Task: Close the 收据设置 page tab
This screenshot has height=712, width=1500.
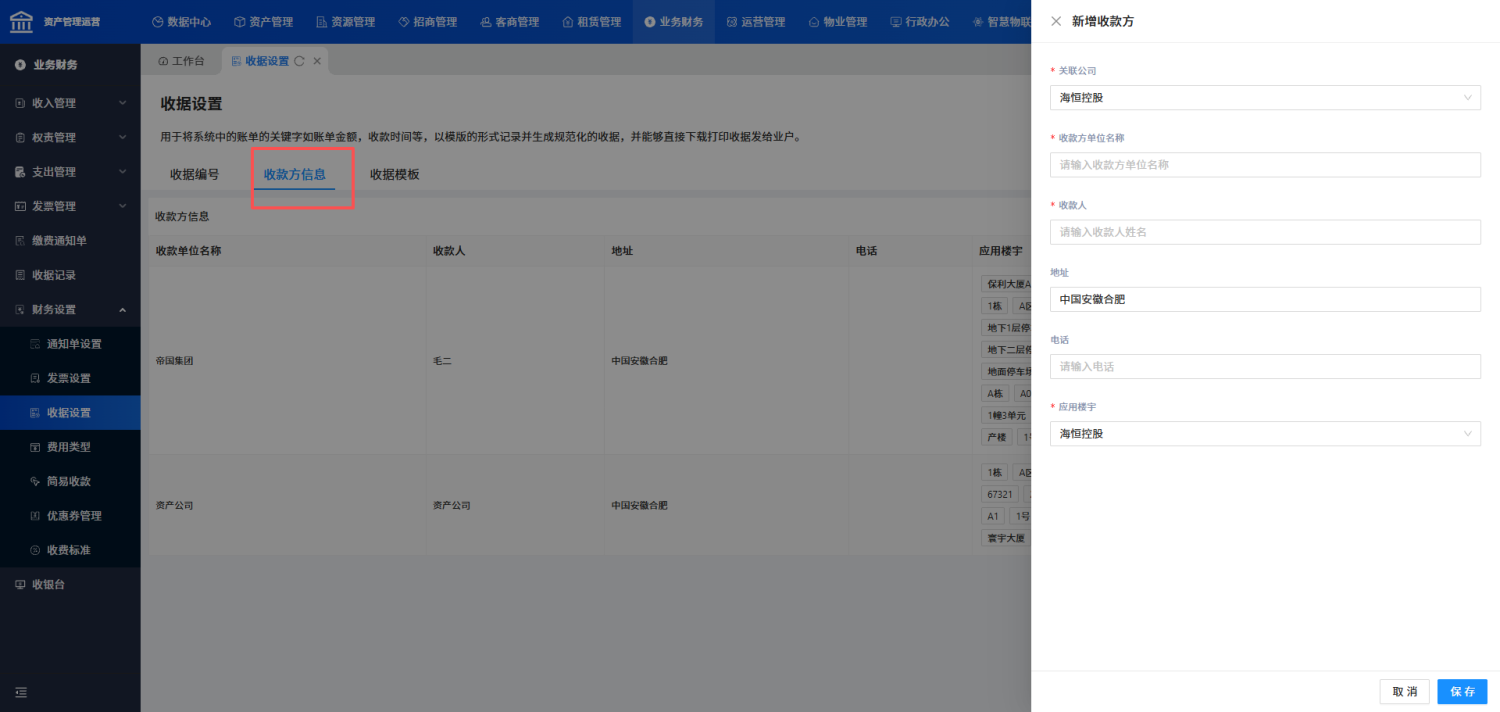Action: 317,61
